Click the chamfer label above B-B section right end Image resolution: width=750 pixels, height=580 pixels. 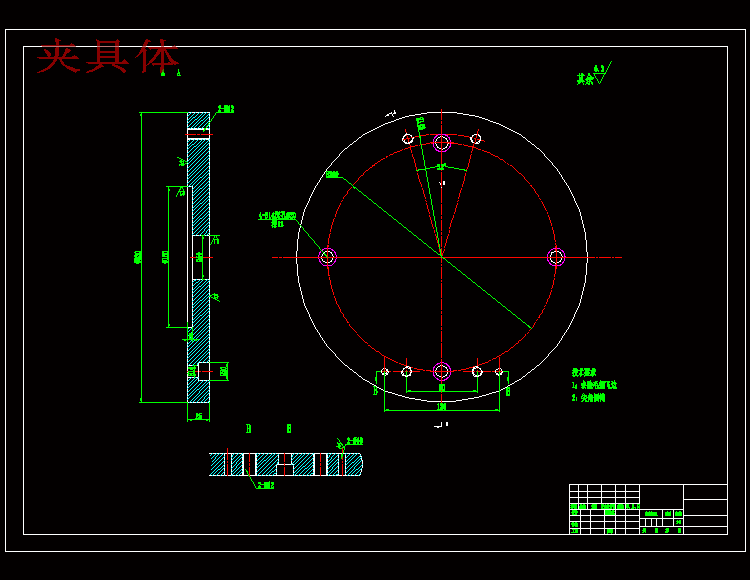pyautogui.click(x=354, y=441)
